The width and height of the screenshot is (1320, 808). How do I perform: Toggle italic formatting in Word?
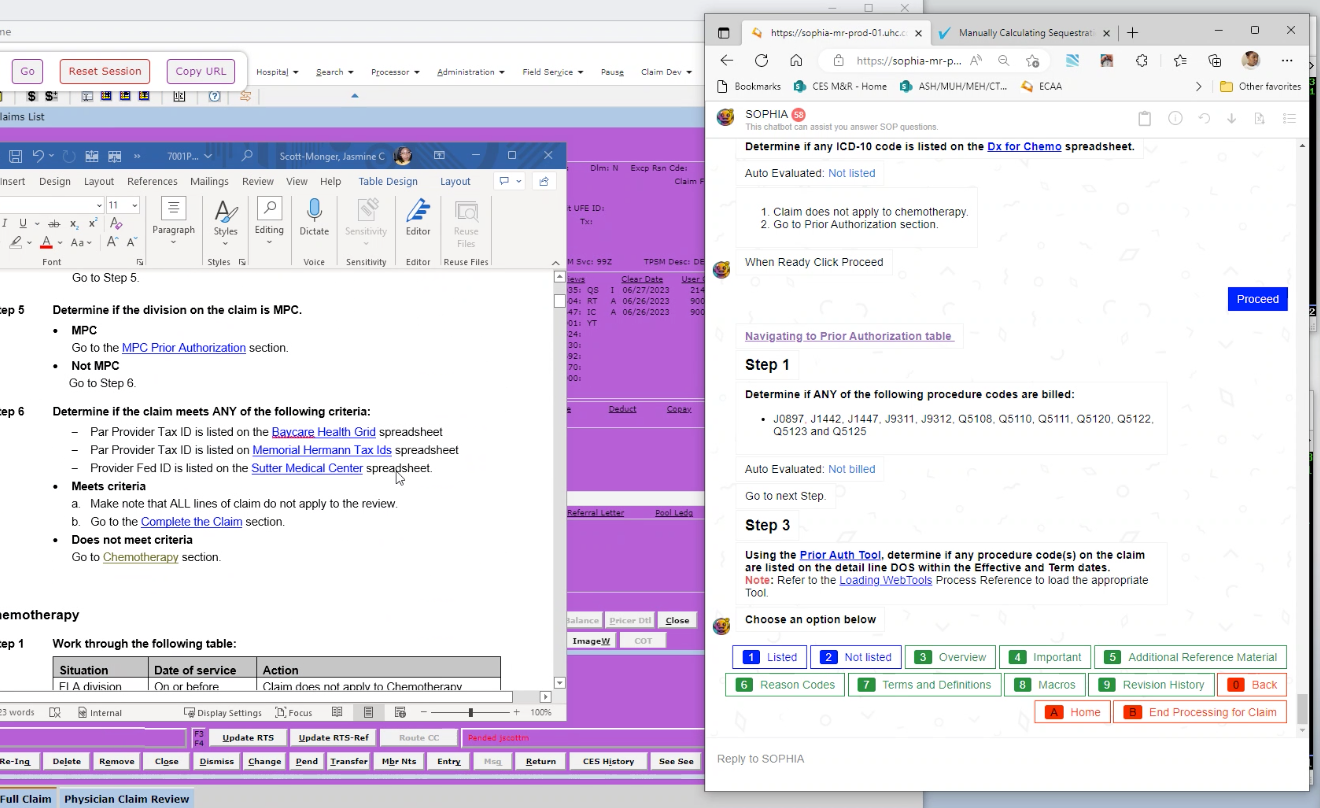5,224
